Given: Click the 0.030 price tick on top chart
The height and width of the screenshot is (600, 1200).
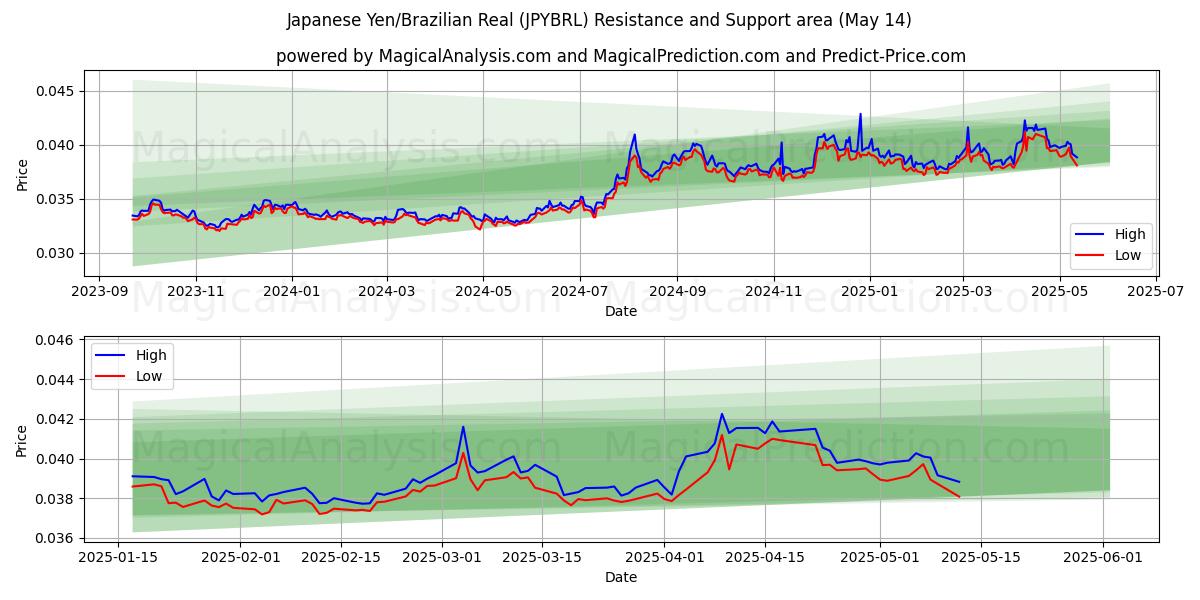Looking at the screenshot, I should click(x=56, y=254).
